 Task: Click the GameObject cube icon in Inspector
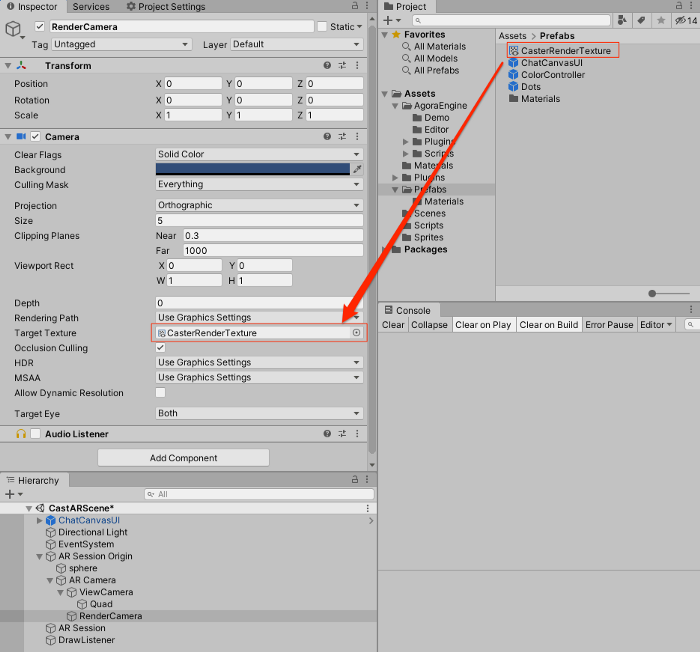[x=13, y=29]
